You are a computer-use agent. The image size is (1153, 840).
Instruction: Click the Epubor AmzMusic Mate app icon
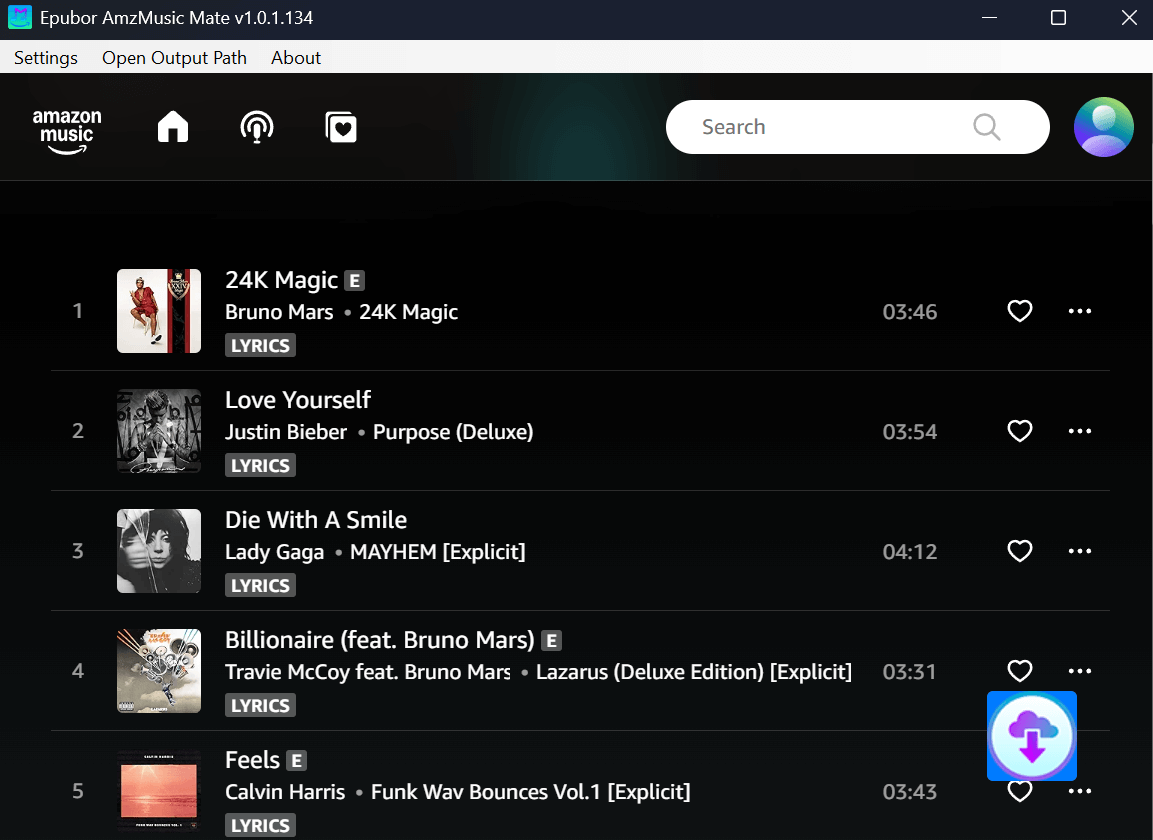point(19,17)
